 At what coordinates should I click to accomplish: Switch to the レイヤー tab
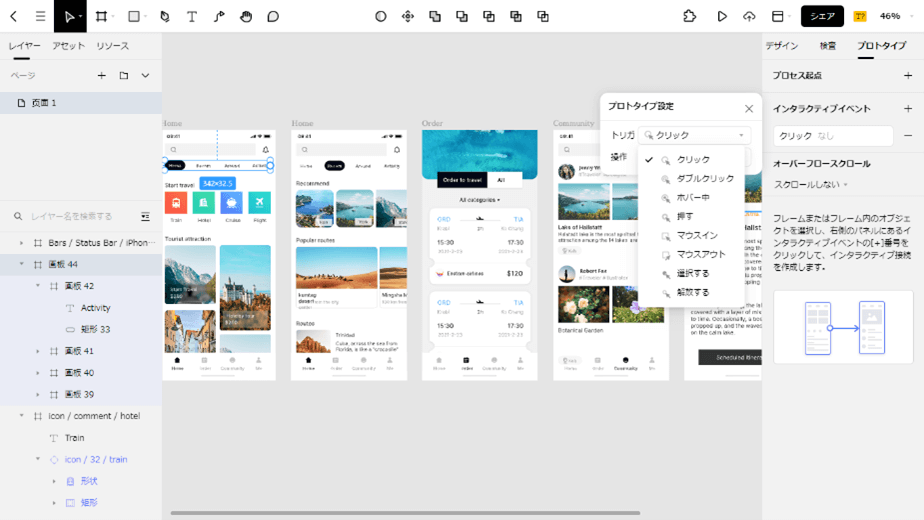[25, 46]
